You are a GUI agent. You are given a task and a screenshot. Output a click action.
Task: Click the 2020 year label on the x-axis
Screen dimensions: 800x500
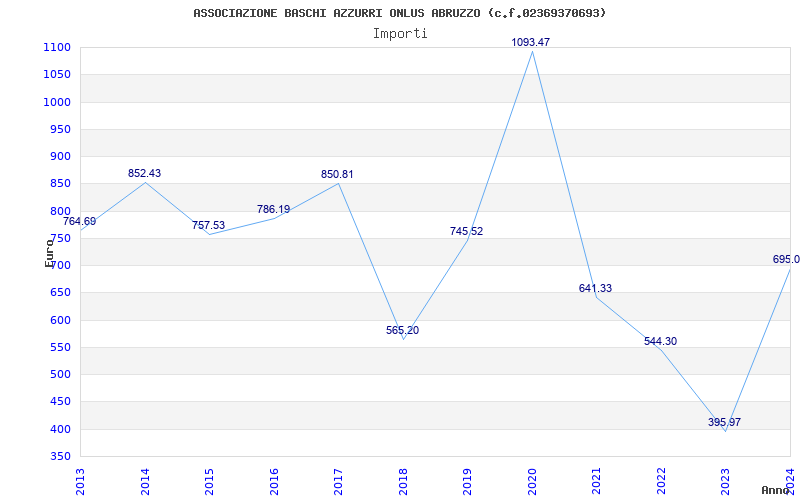532,481
